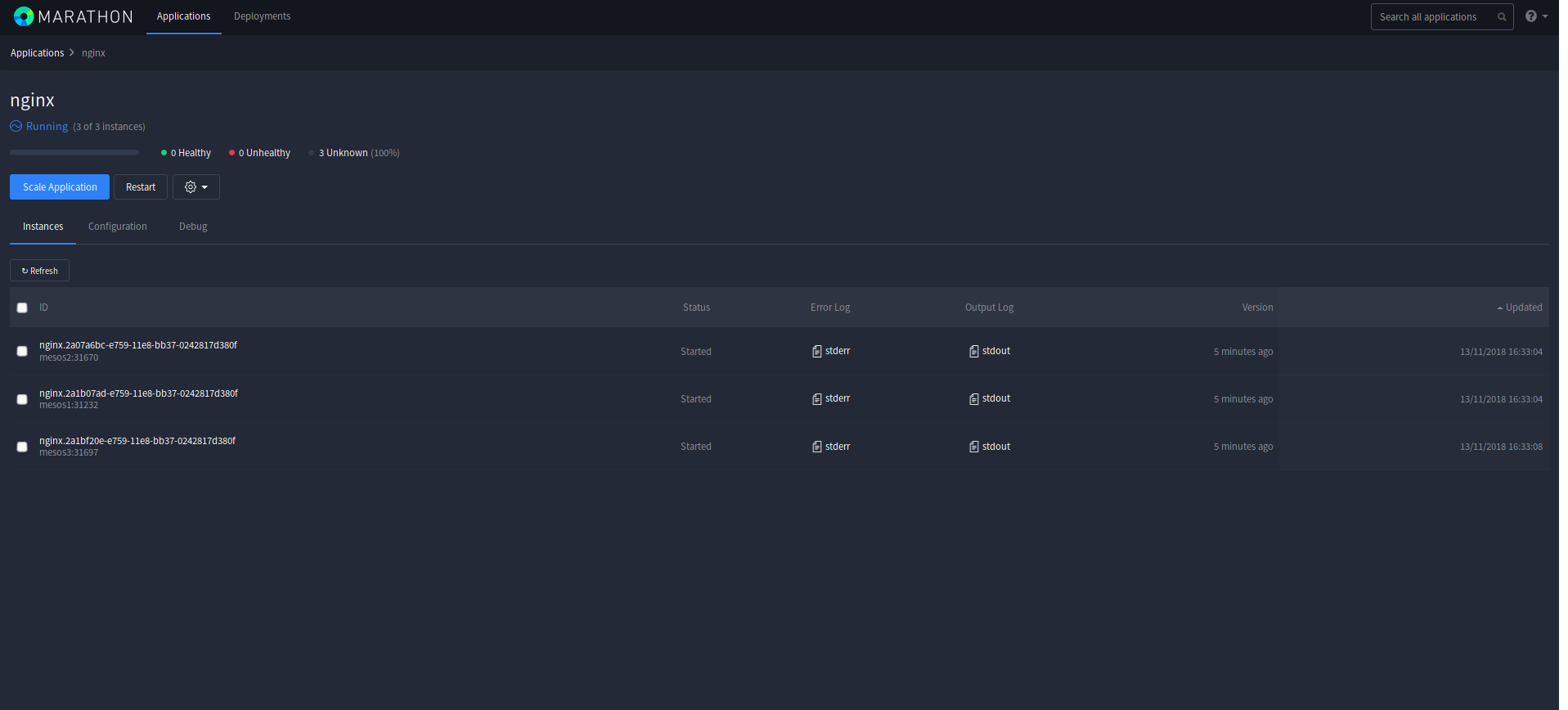Click the '0 Unhealthy' indicator
1568x710 pixels.
pos(260,153)
